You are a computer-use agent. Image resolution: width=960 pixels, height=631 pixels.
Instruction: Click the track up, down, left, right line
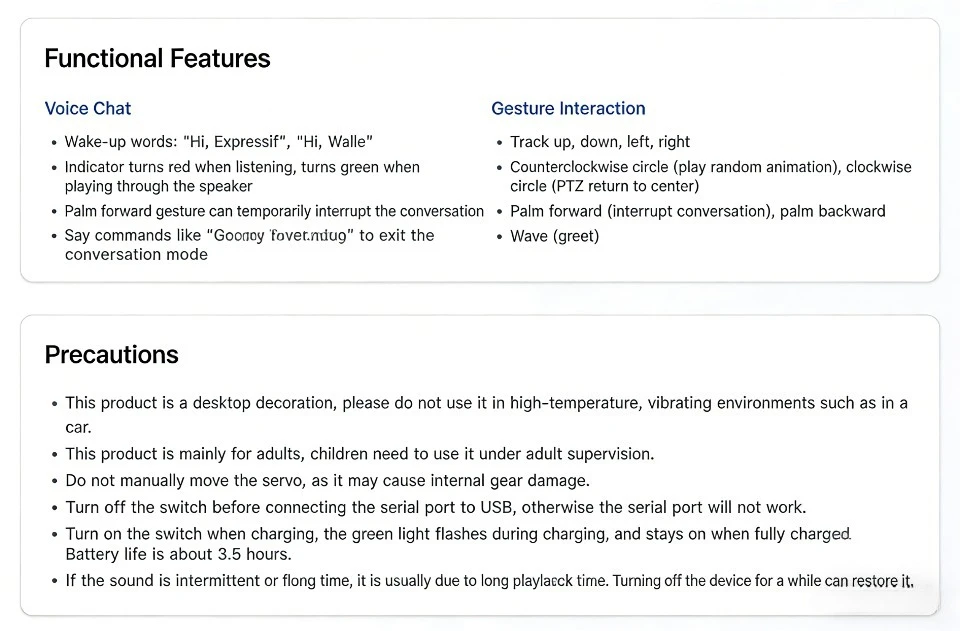(x=600, y=142)
